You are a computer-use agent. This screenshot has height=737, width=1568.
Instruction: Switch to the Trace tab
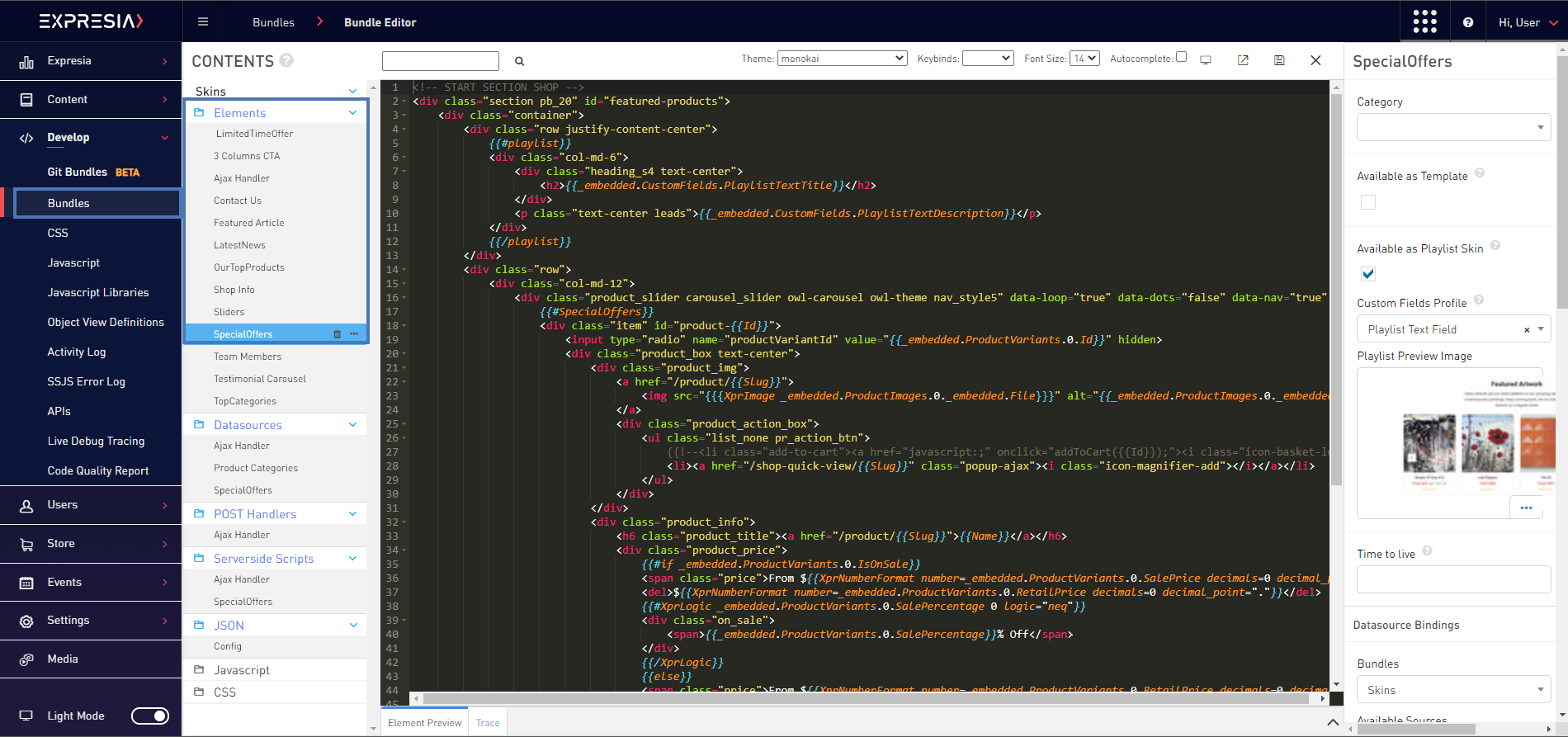488,723
